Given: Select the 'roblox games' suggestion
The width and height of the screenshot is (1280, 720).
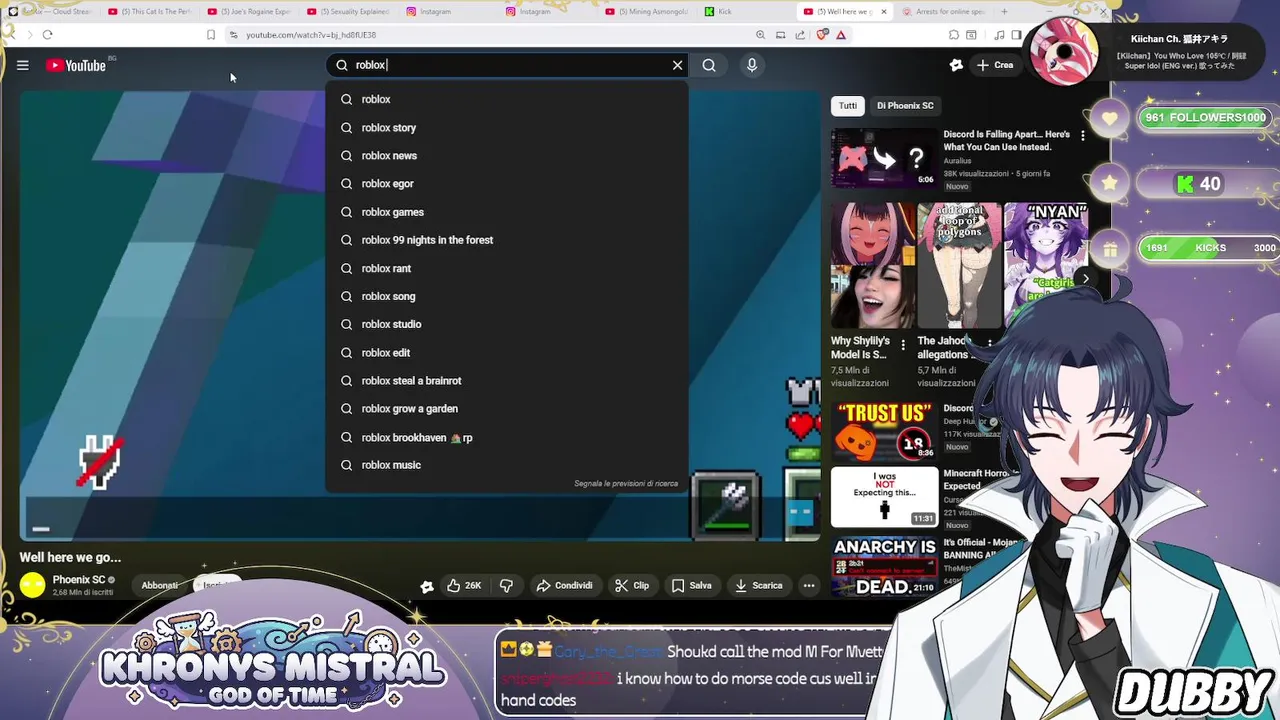Looking at the screenshot, I should [x=507, y=212].
